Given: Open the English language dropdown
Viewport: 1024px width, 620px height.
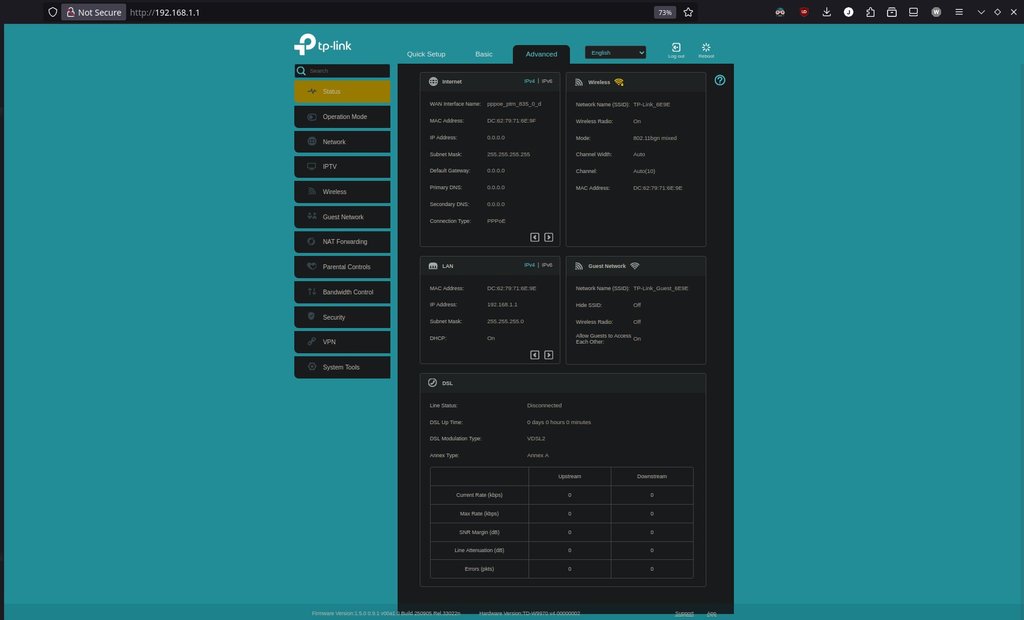Looking at the screenshot, I should coord(615,52).
